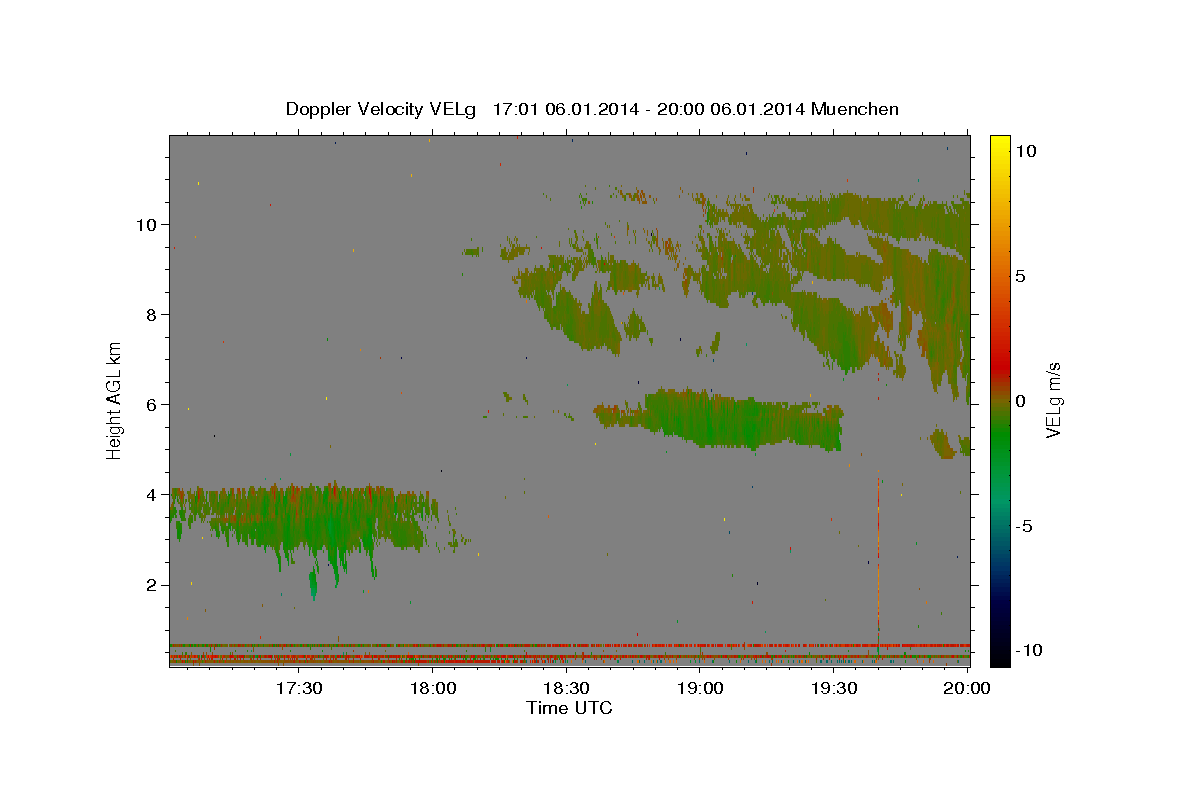Click the 18:30 time tick label
The height and width of the screenshot is (800, 1200).
566,688
